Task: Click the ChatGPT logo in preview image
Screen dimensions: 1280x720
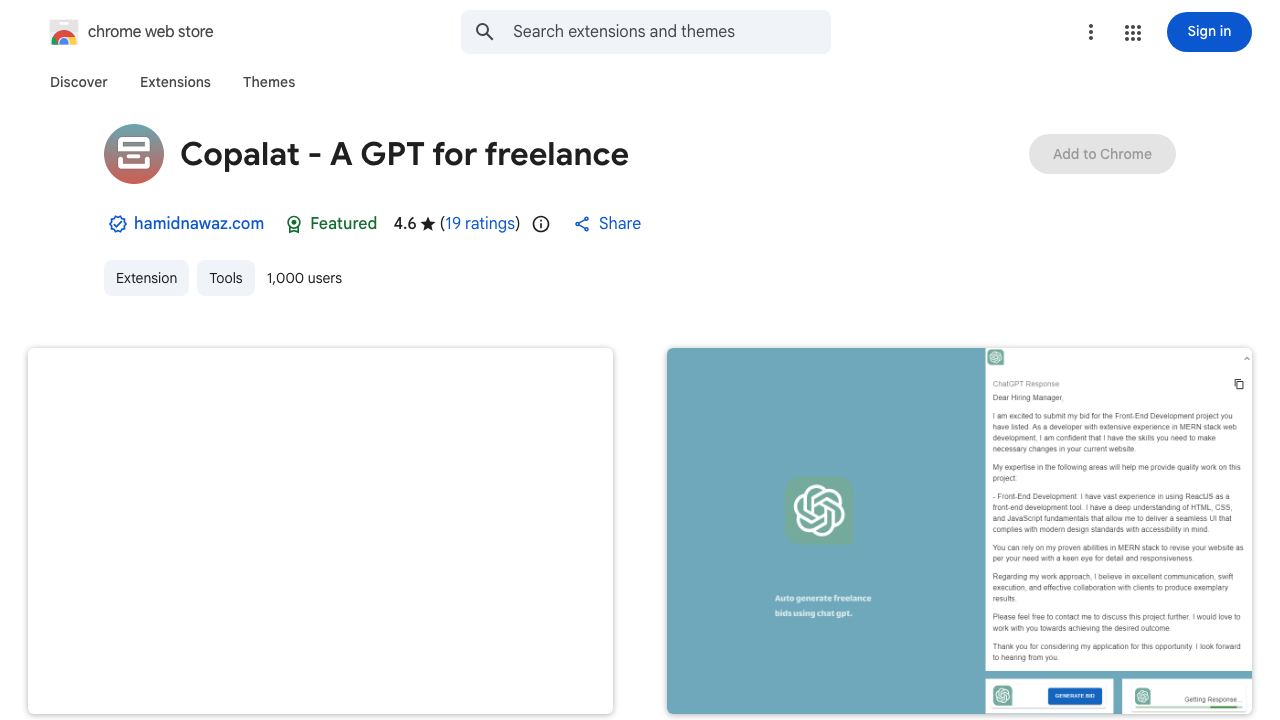Action: pos(819,511)
